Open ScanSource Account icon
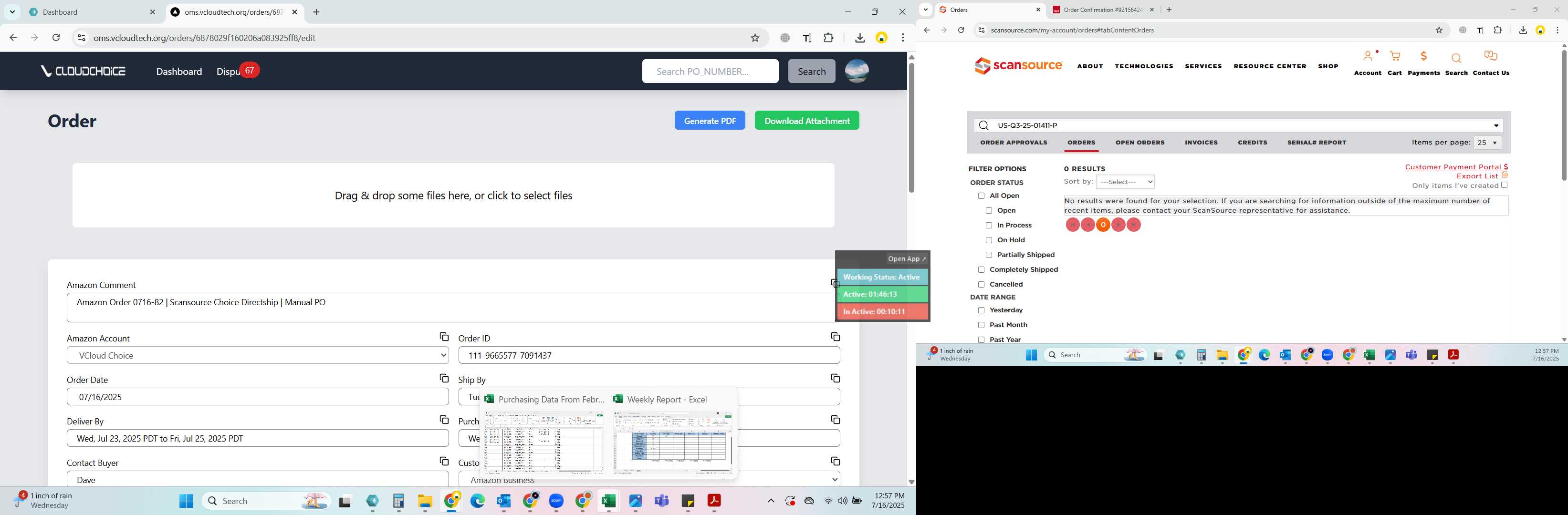1568x515 pixels. 1368,57
